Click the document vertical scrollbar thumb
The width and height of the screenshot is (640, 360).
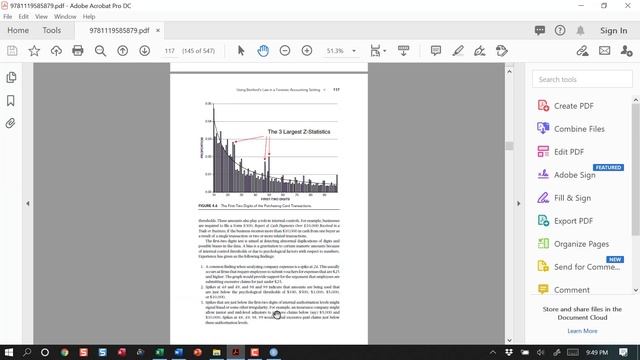(509, 146)
